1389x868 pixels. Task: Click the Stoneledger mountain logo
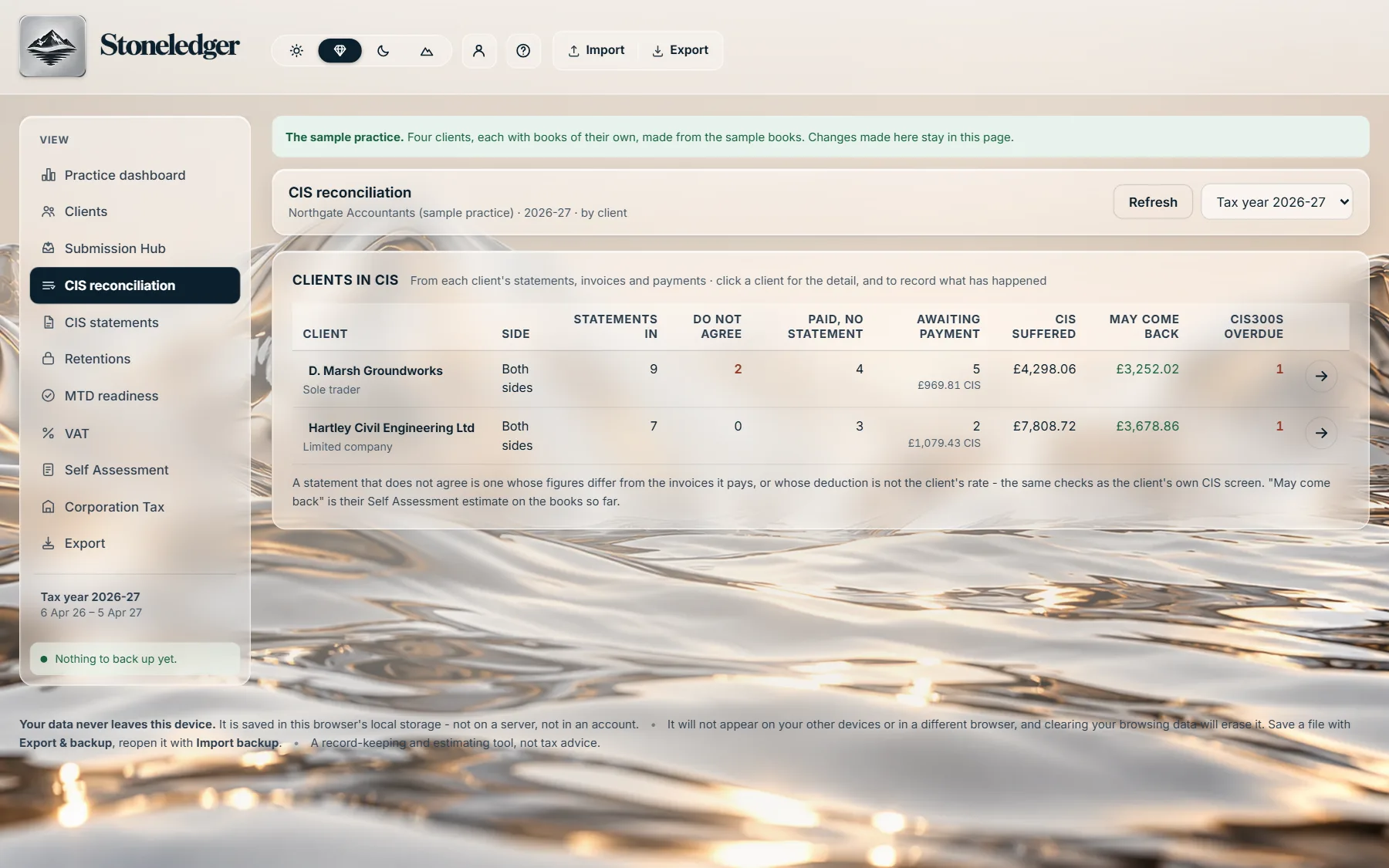[x=52, y=46]
